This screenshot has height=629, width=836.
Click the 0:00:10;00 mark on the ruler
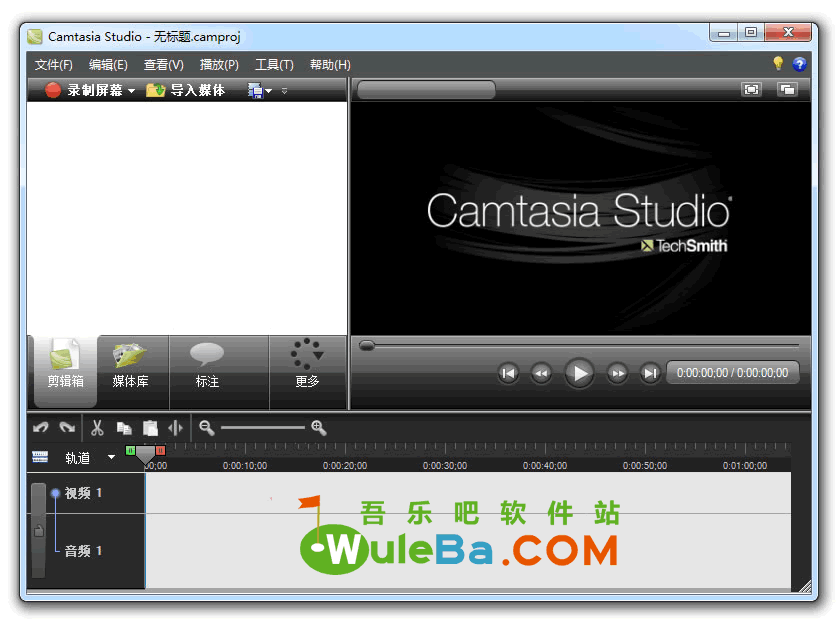pos(245,465)
